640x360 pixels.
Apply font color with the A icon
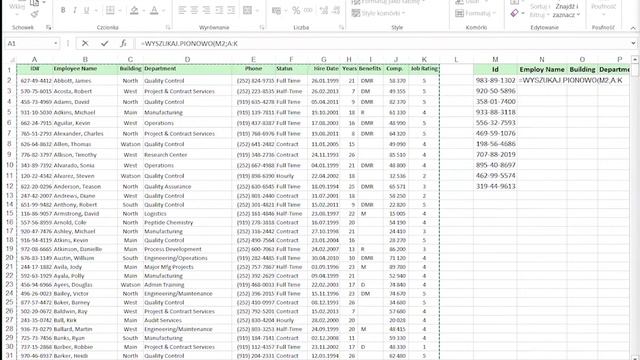[154, 11]
